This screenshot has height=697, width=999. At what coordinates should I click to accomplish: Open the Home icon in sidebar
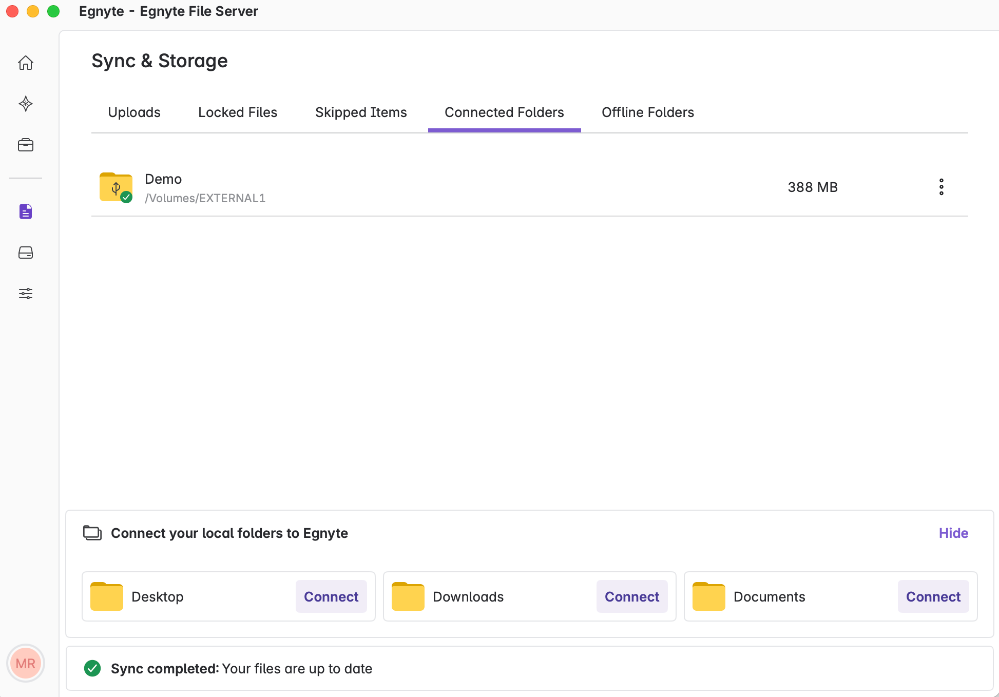click(x=25, y=62)
